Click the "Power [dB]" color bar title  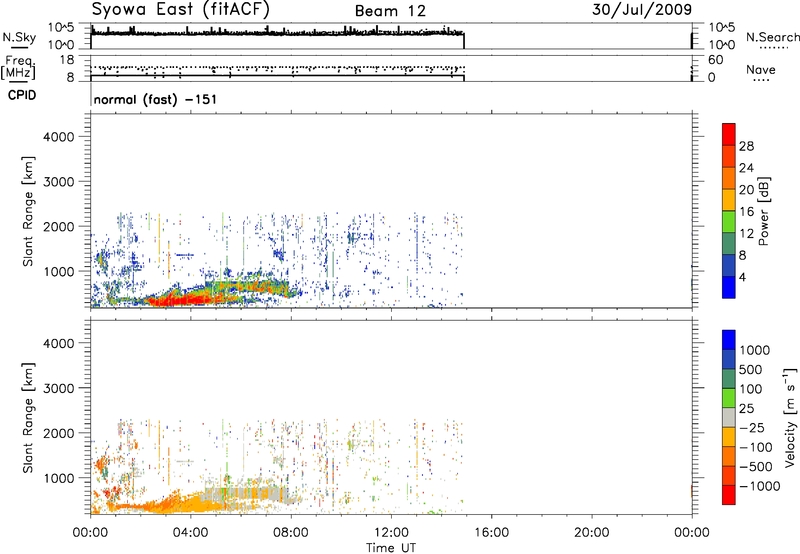coord(764,211)
